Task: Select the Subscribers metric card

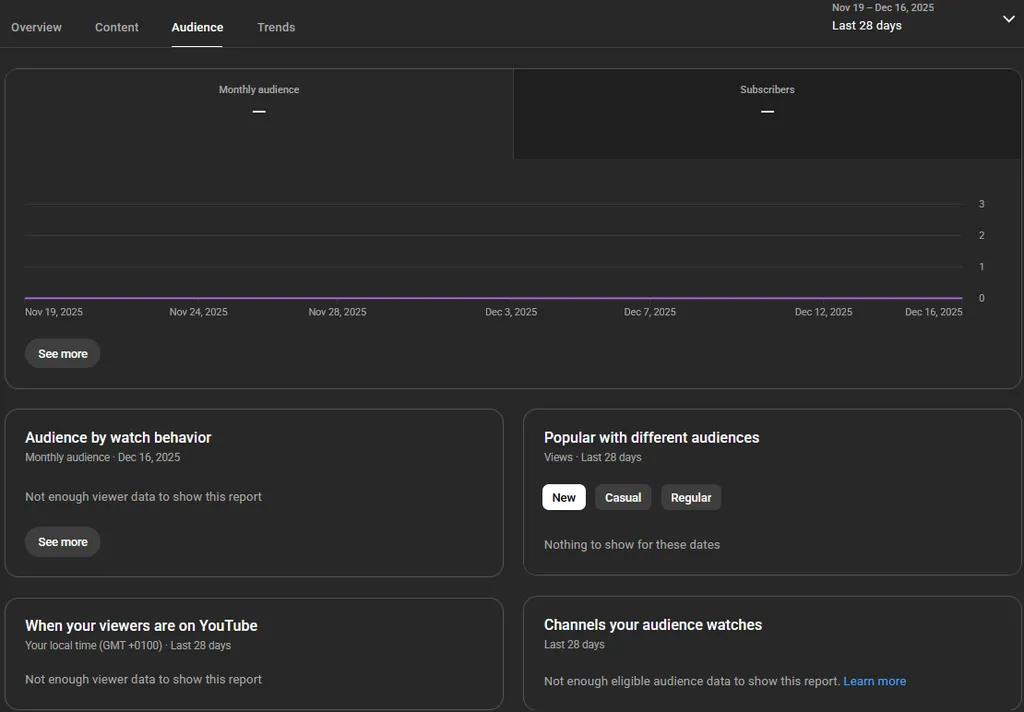Action: (767, 101)
